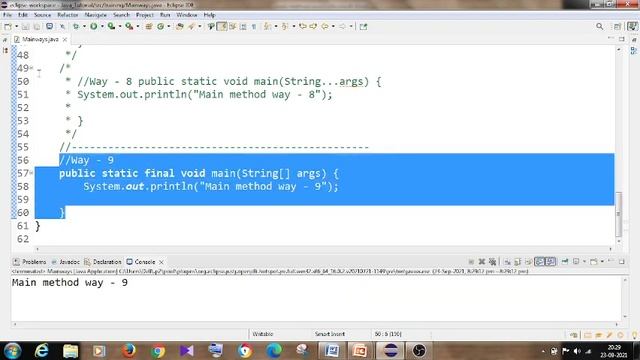Click the Next Annotation icon
The height and width of the screenshot is (360, 640).
267,27
